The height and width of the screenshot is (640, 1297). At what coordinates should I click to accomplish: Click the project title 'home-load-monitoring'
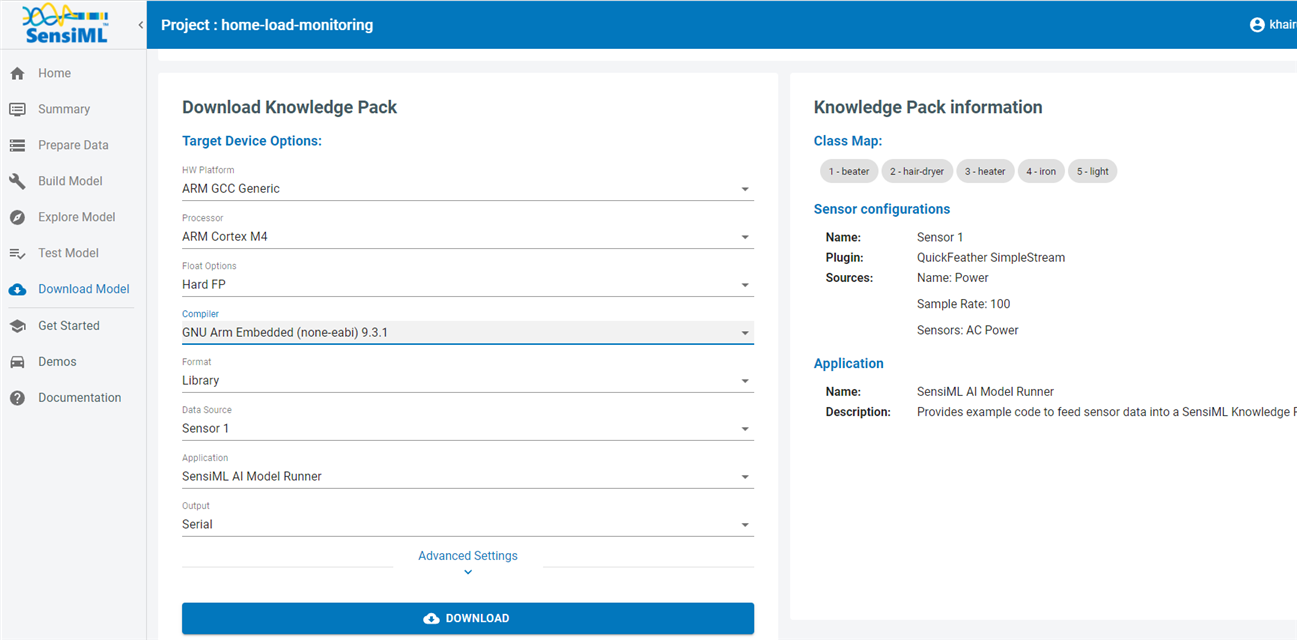[x=297, y=25]
